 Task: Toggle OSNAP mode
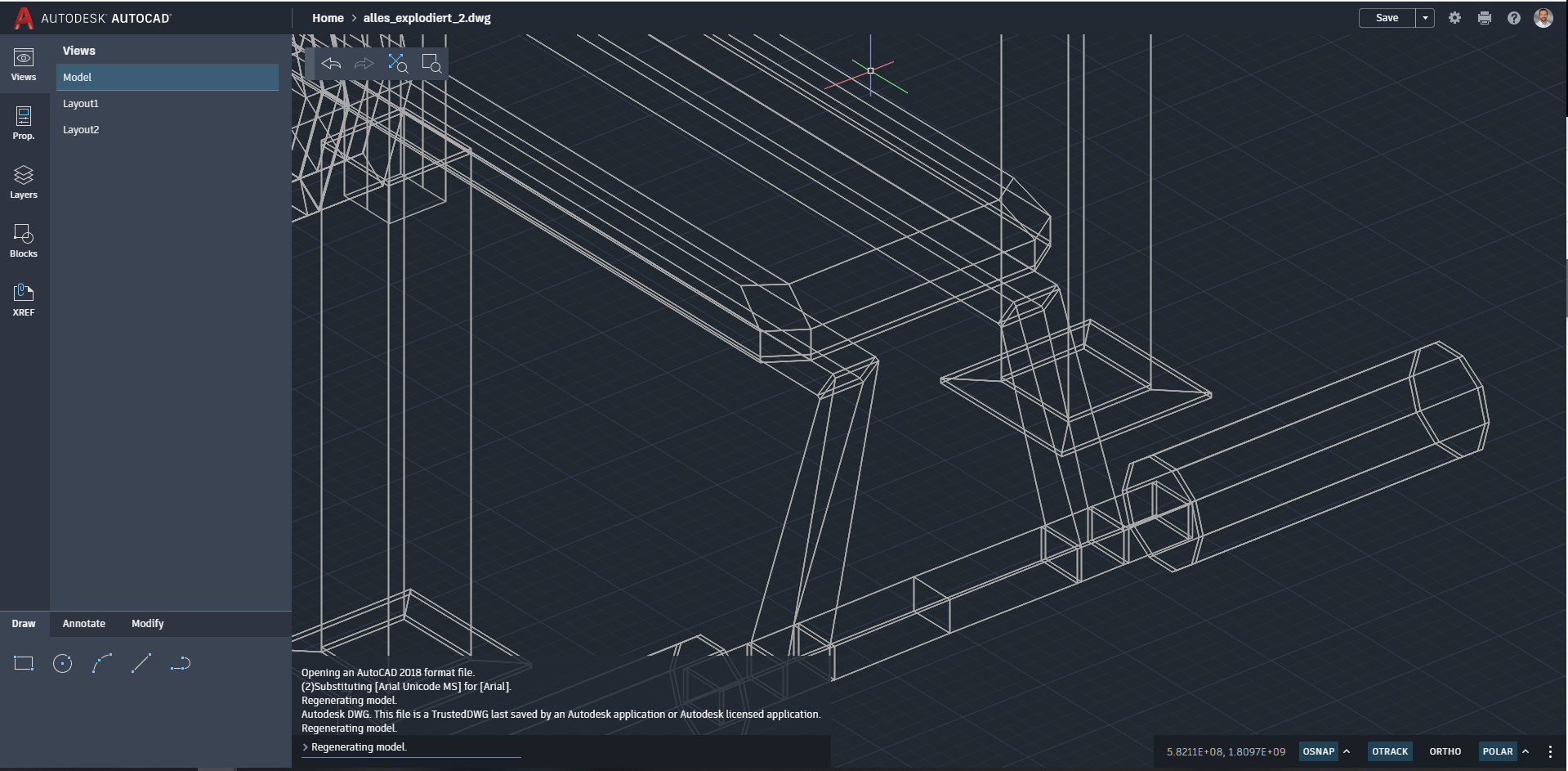[1318, 751]
